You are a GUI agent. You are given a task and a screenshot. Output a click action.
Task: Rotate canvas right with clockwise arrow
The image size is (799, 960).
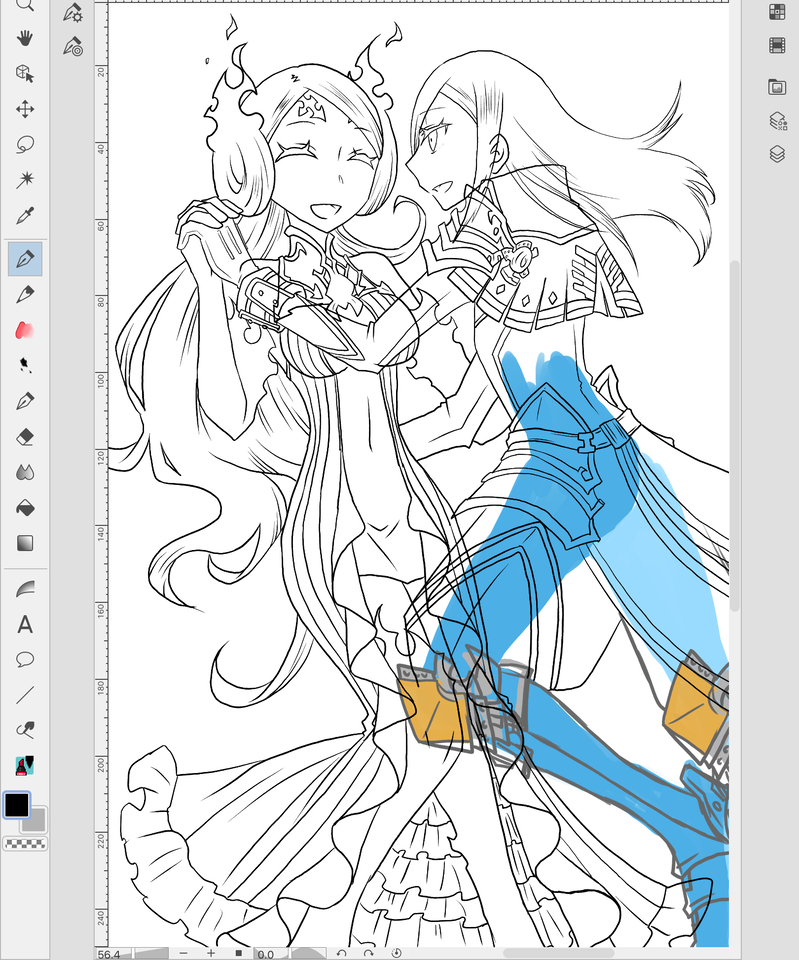click(x=369, y=953)
